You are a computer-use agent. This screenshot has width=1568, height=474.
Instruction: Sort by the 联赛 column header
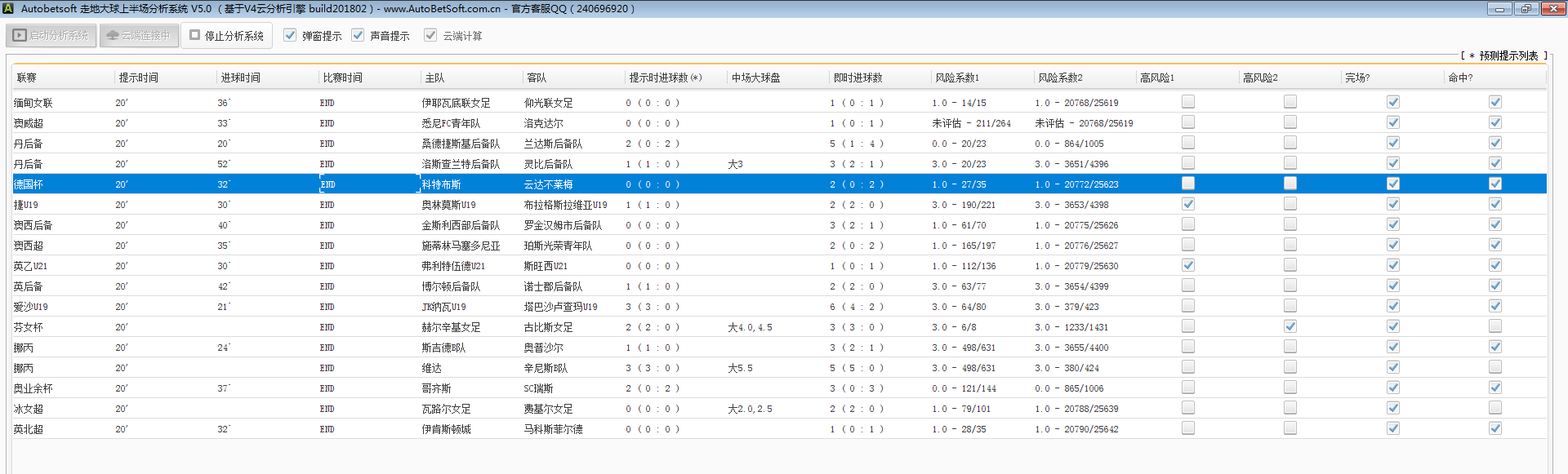27,78
